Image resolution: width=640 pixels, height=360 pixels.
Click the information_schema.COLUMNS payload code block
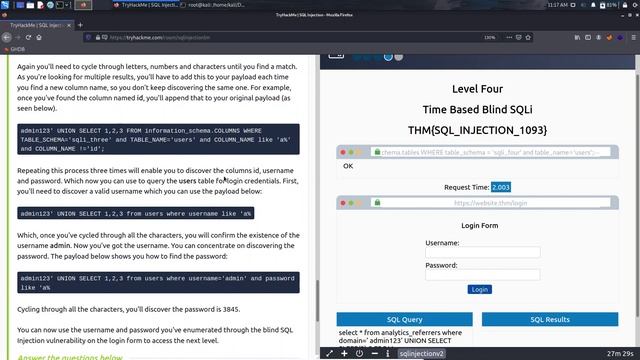158,140
